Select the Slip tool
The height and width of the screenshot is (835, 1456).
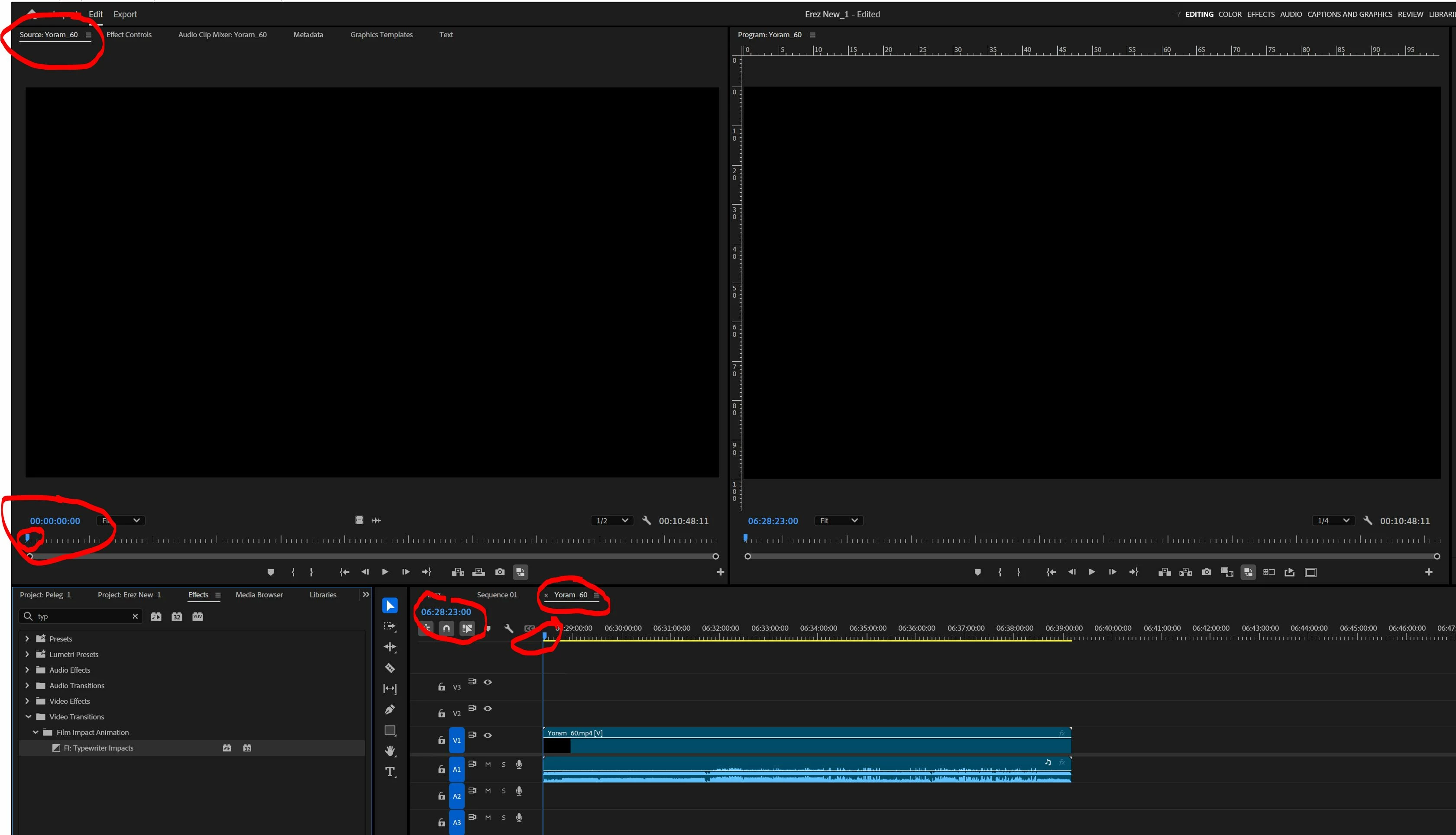(390, 689)
